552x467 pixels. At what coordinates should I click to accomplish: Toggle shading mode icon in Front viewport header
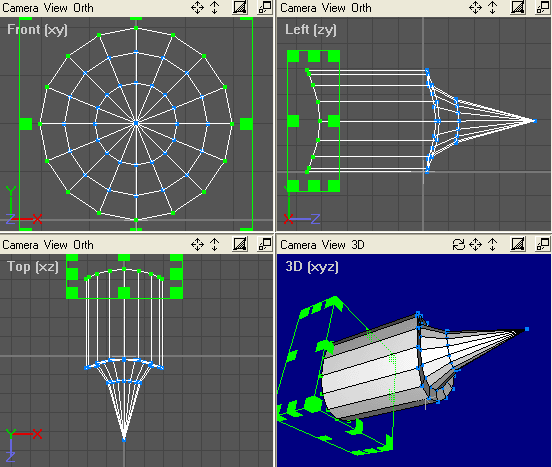point(240,7)
